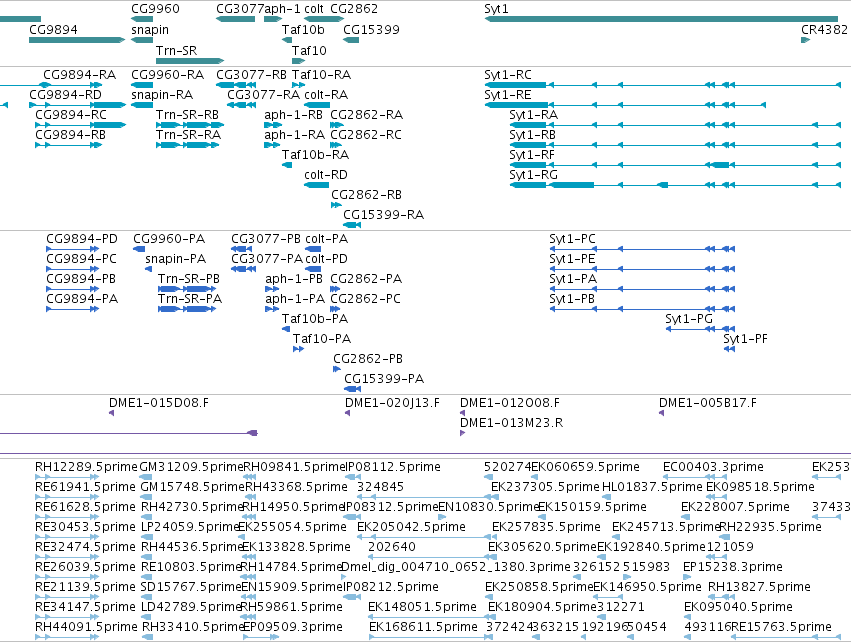Click the Syt1-PB protein glyph

642,309
